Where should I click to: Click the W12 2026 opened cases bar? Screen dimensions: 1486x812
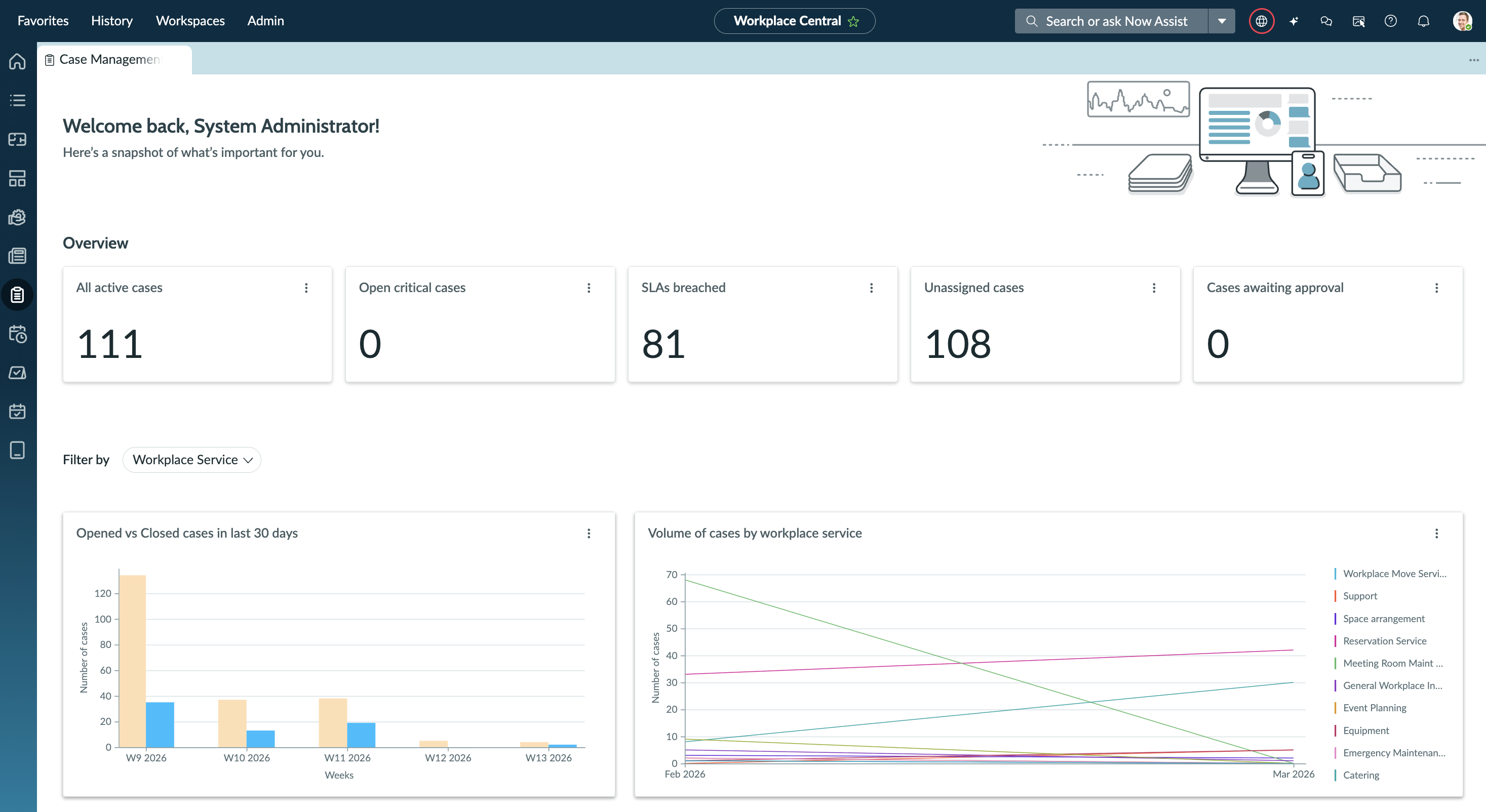tap(434, 744)
